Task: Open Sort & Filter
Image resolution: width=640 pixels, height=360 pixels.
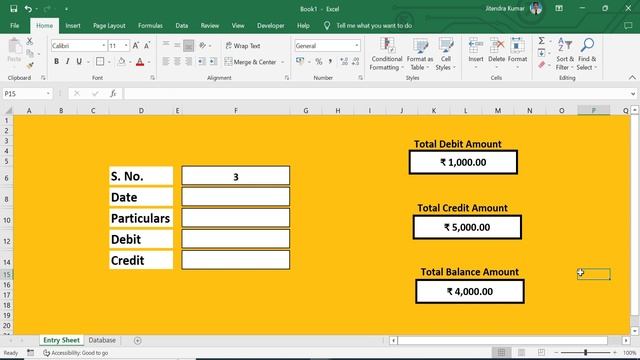Action: tap(565, 54)
